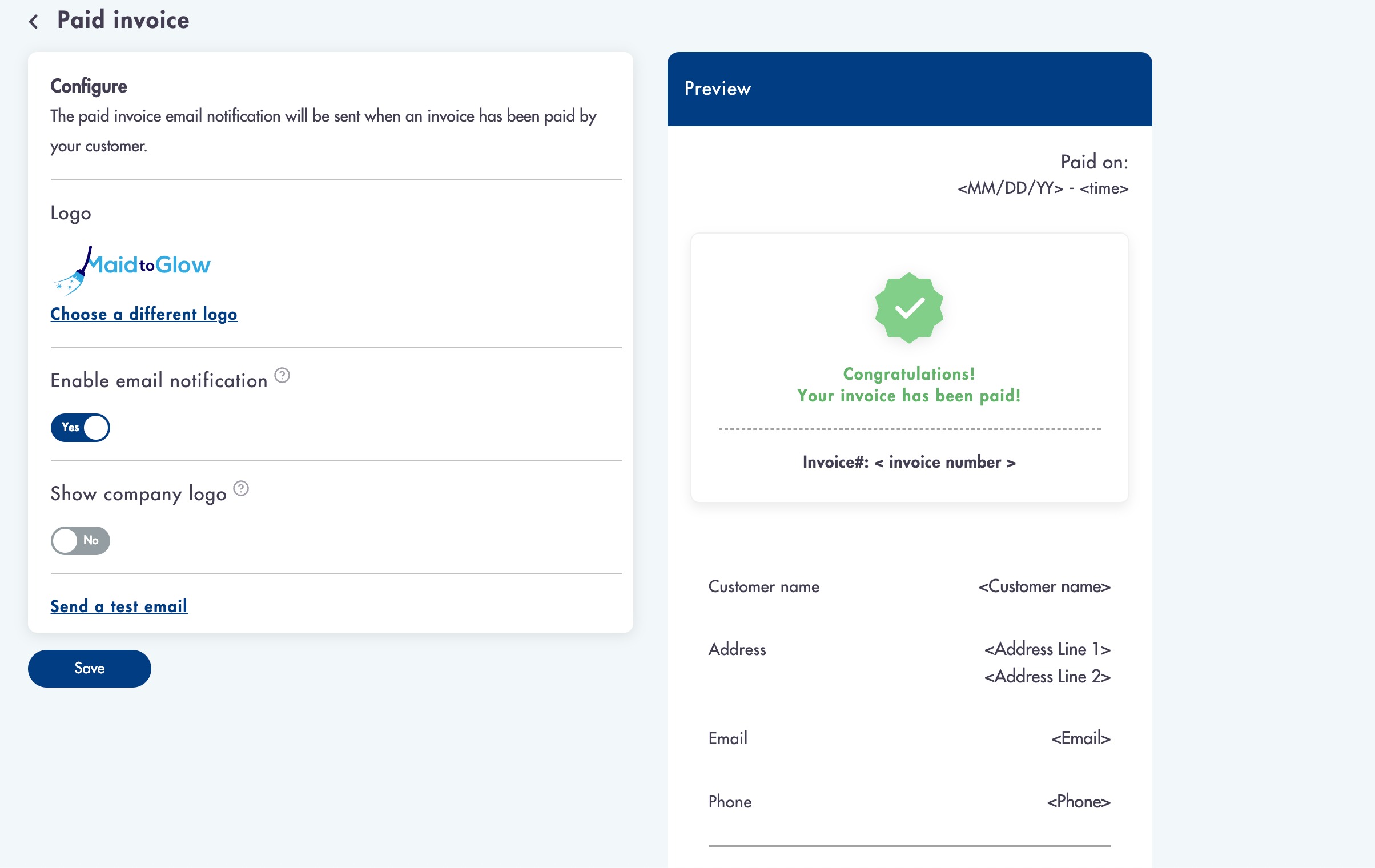Turn on the Show company logo toggle
1375x868 pixels.
81,541
